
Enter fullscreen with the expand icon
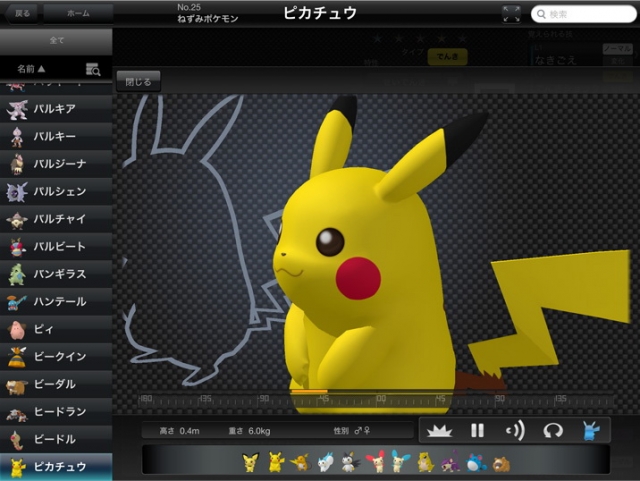point(511,14)
